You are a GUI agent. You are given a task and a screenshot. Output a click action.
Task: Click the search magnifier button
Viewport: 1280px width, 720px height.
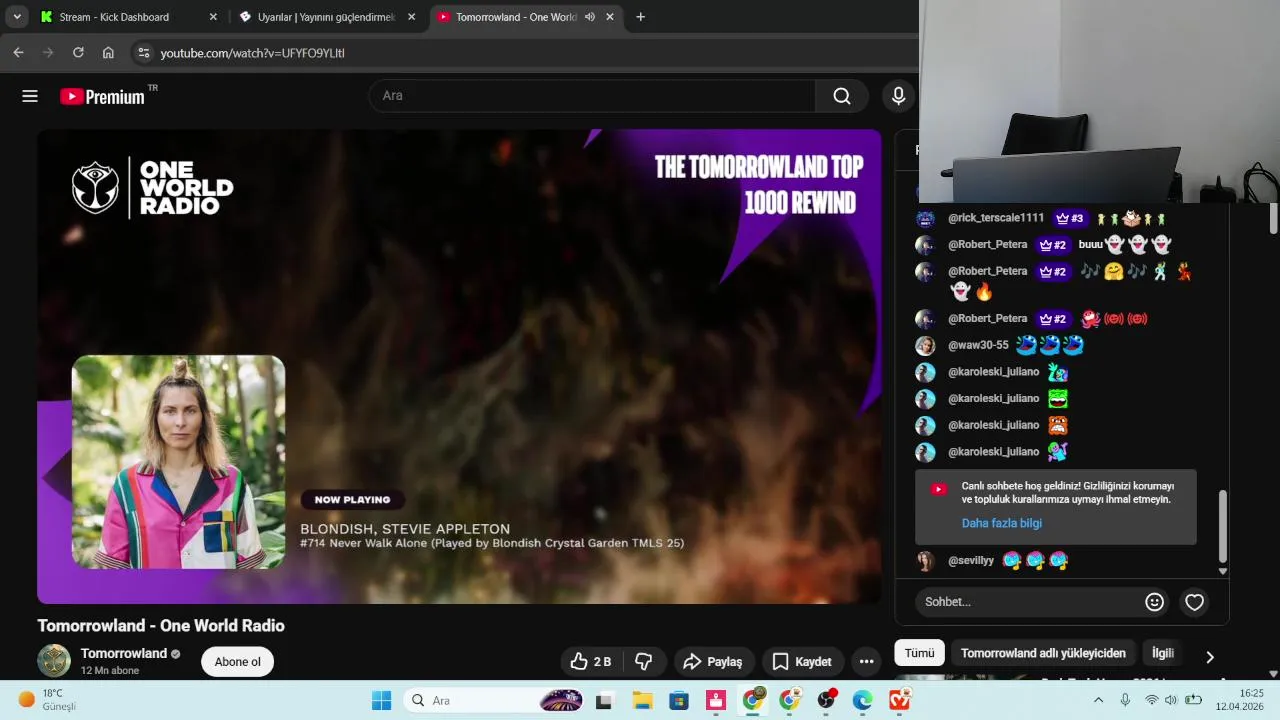click(x=842, y=96)
